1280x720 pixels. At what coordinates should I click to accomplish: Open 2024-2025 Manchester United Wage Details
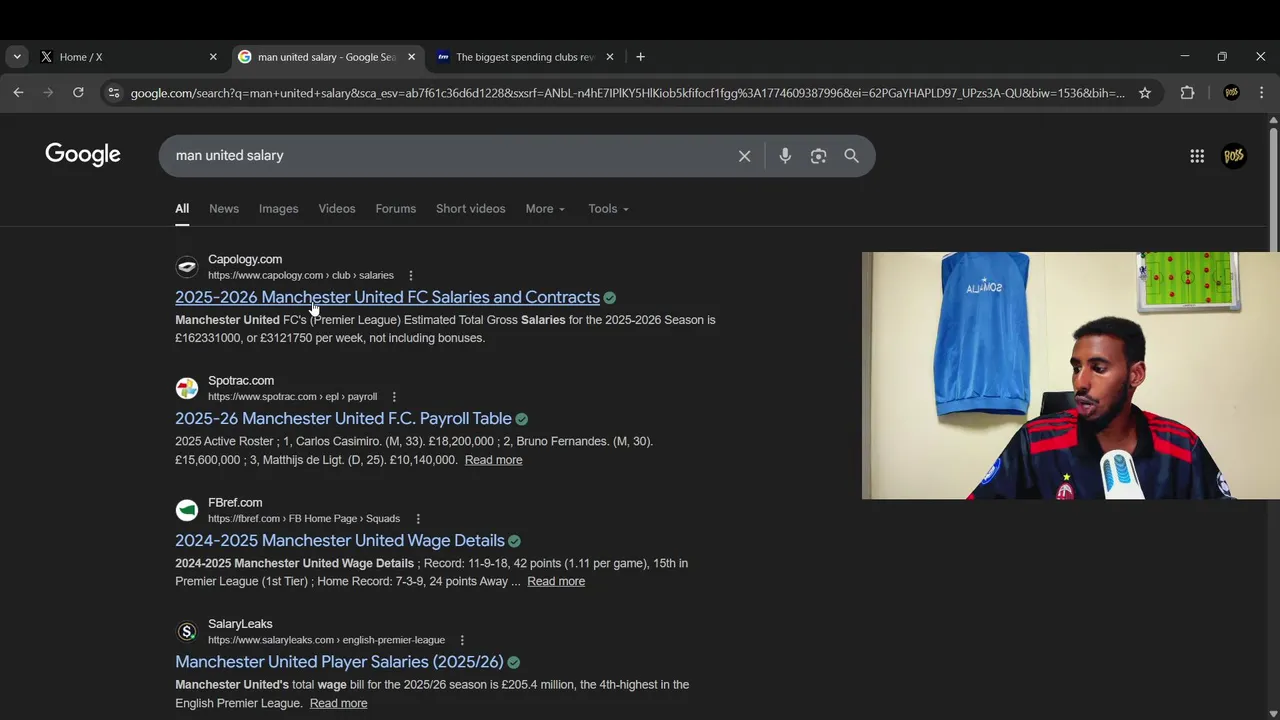[x=340, y=540]
